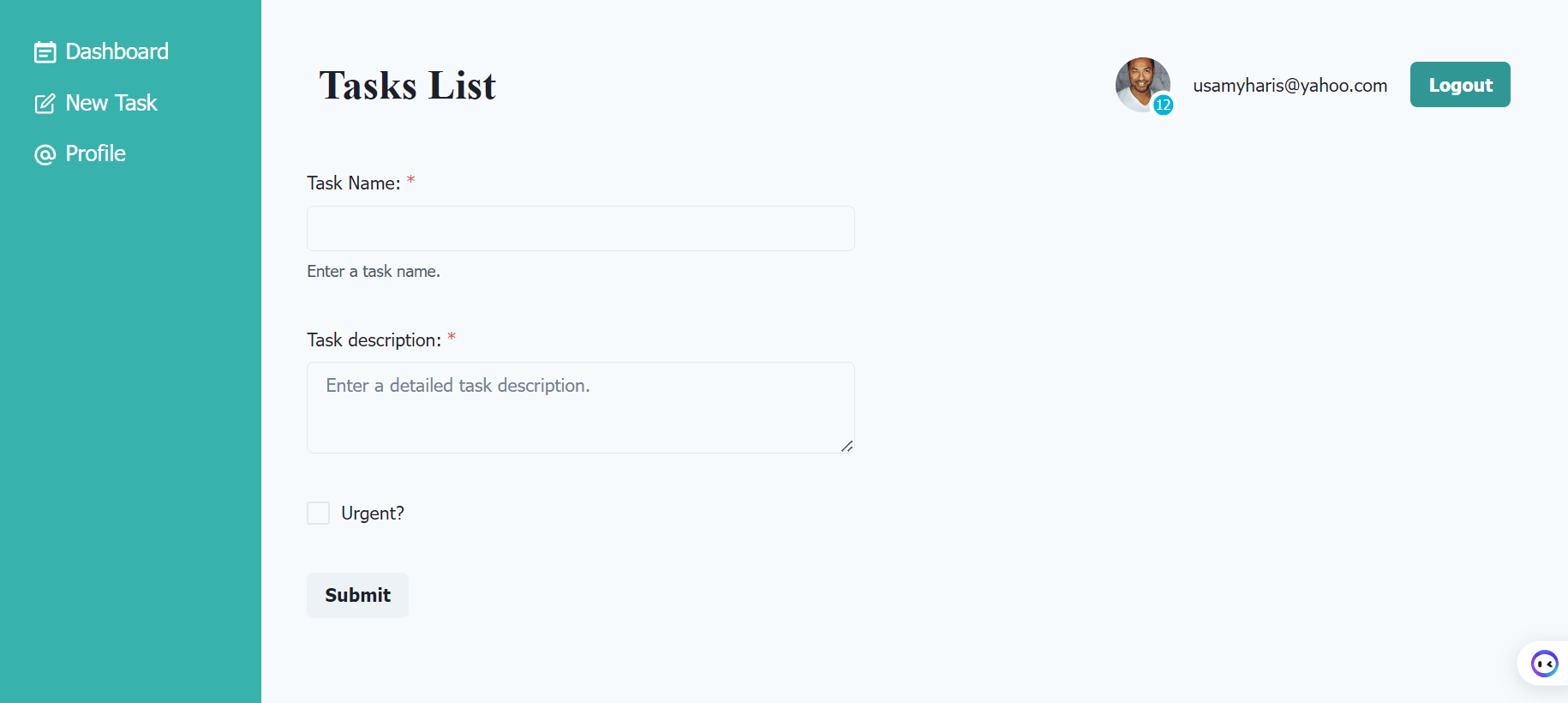Image resolution: width=1568 pixels, height=703 pixels.
Task: Click the usamyharis@yahoo.com email text
Action: point(1290,85)
